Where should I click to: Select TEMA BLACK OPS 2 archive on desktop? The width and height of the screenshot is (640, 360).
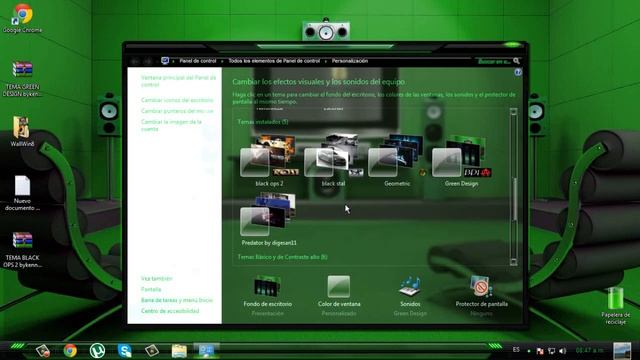22,250
